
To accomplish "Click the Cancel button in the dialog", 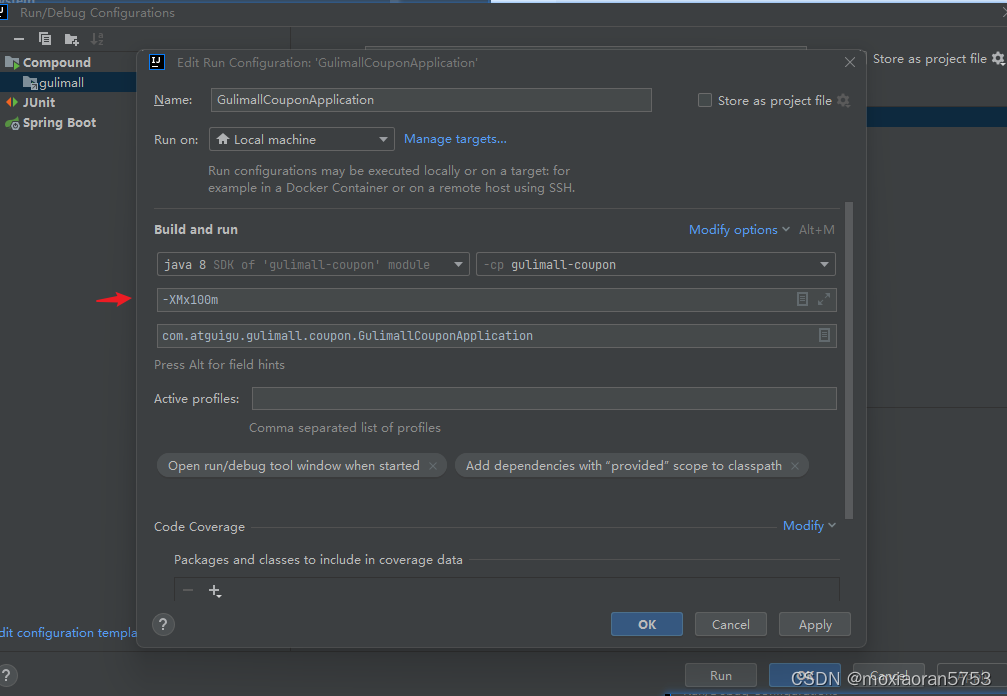I will [731, 624].
